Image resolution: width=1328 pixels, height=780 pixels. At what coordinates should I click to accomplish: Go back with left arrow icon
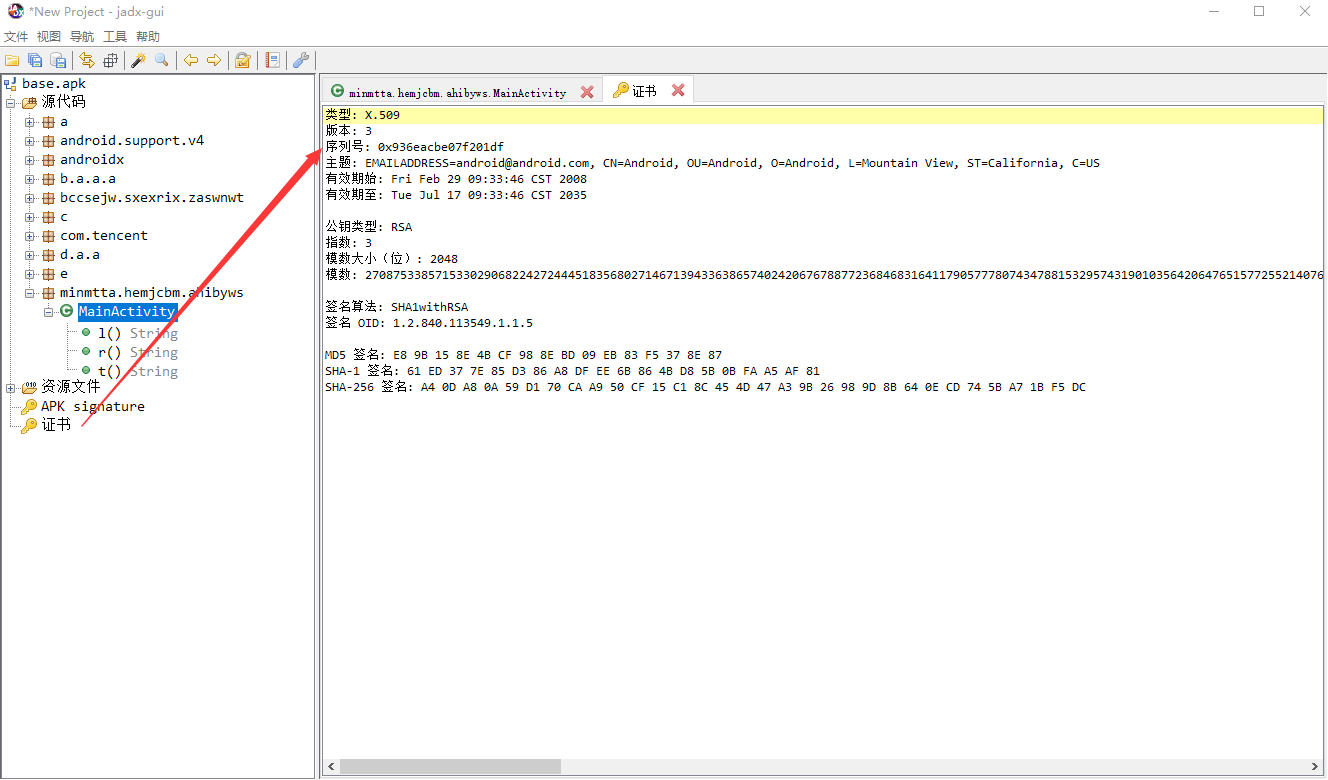coord(191,60)
